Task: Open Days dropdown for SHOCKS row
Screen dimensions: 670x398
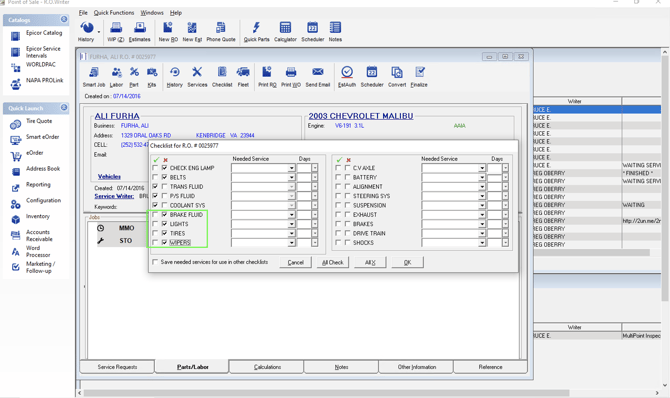Action: 505,243
